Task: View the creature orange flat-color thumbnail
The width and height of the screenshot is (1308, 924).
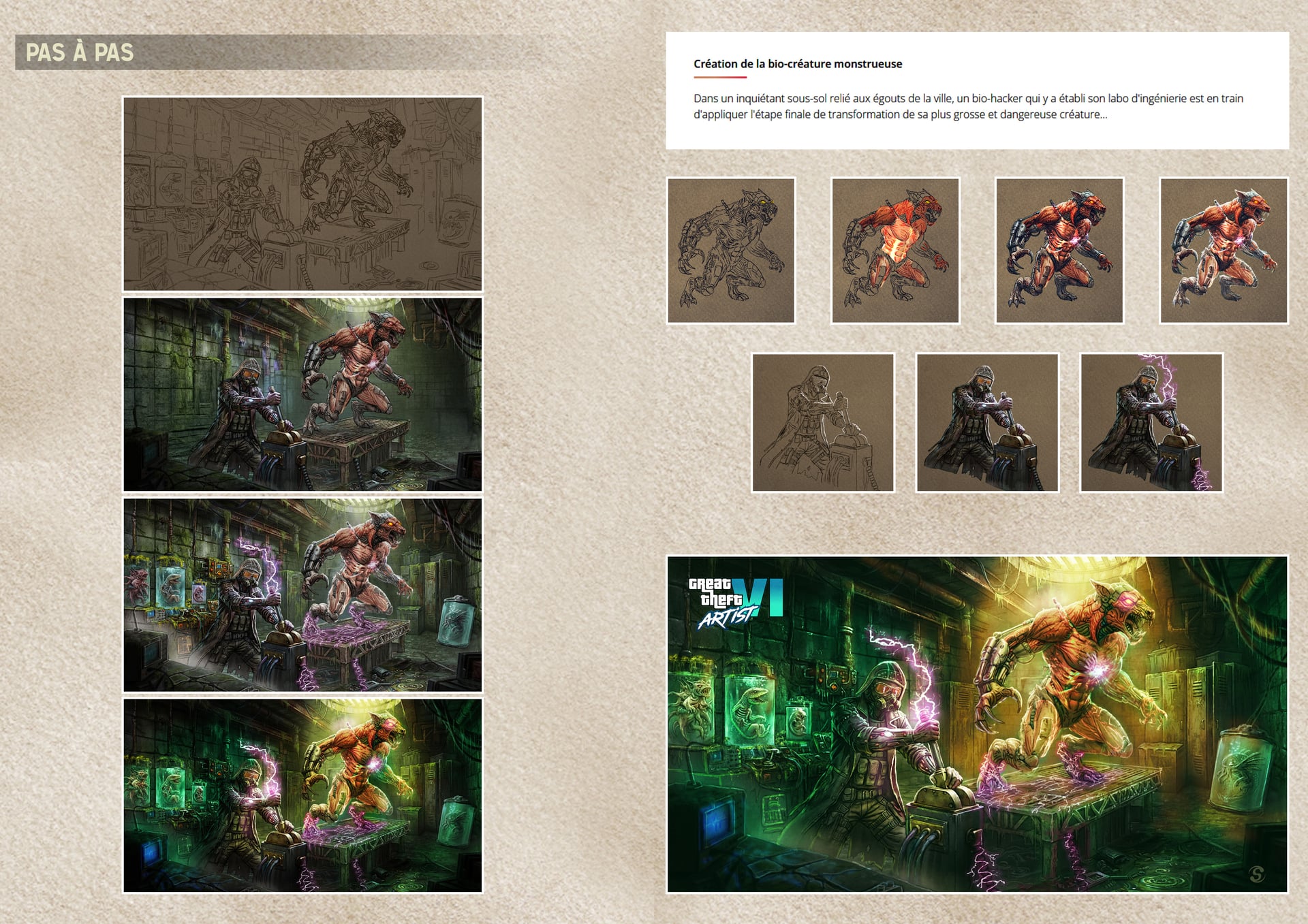Action: 895,251
